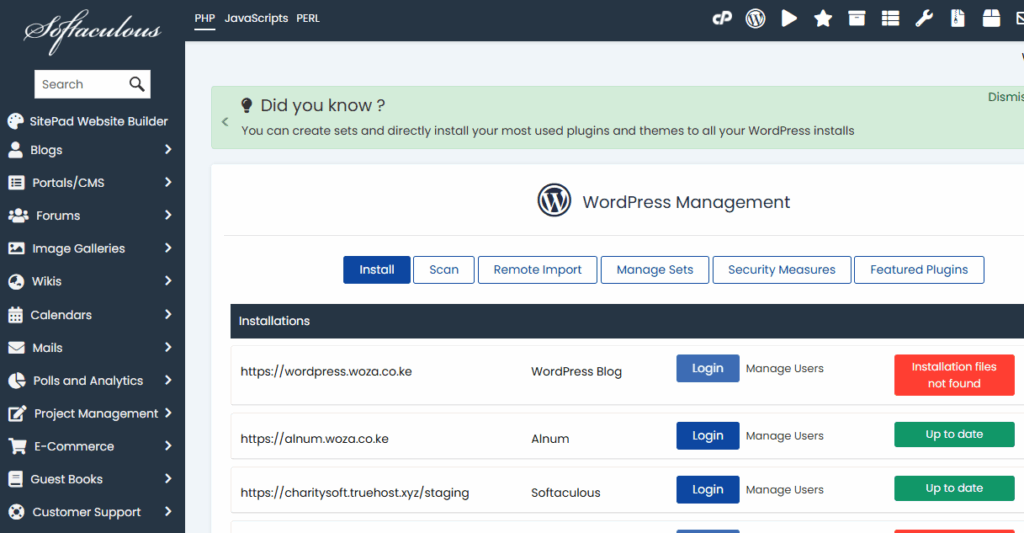Open Featured Plugins
This screenshot has height=533, width=1024.
919,270
